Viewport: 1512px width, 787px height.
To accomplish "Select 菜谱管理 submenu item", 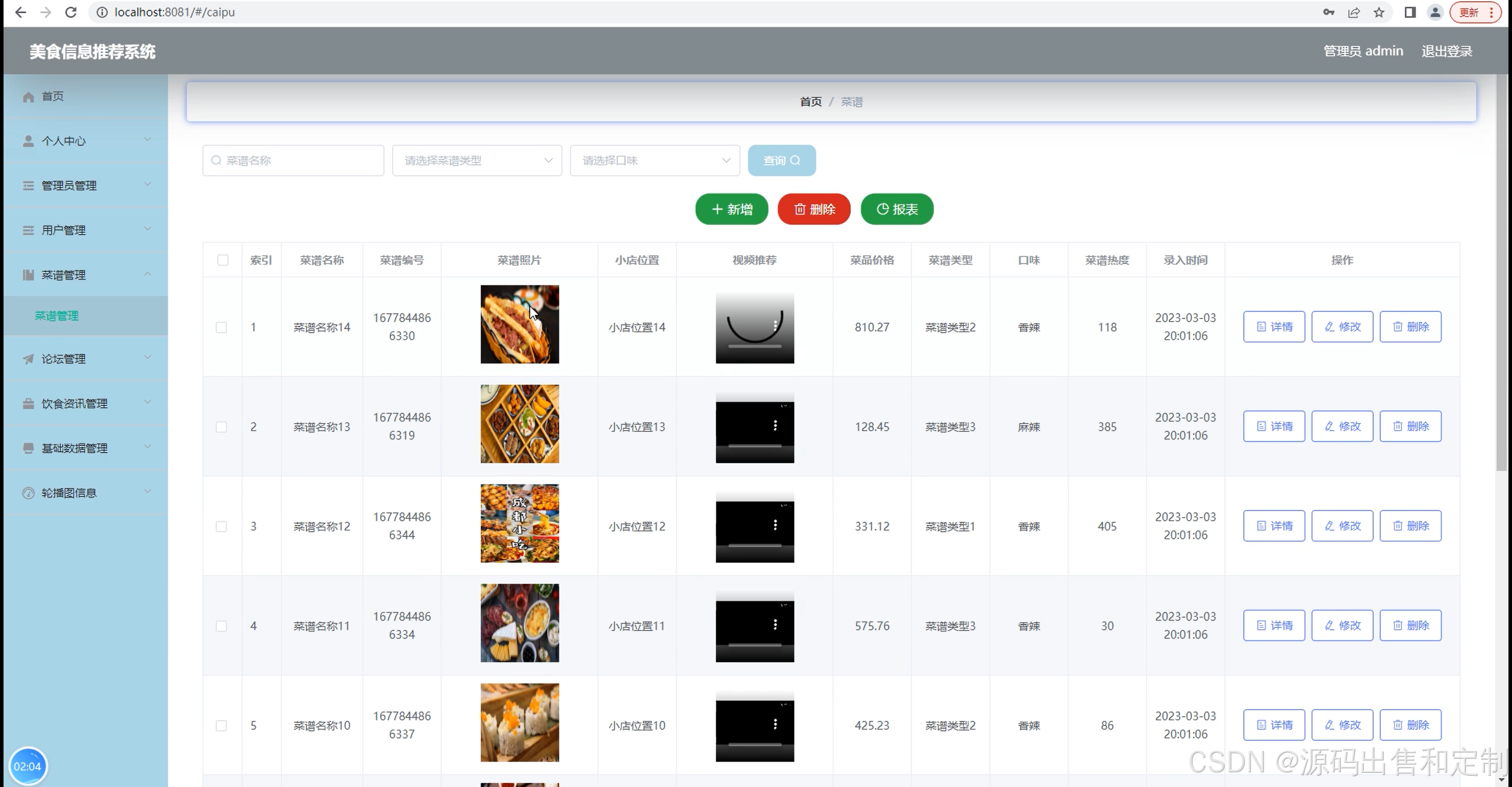I will pyautogui.click(x=57, y=316).
